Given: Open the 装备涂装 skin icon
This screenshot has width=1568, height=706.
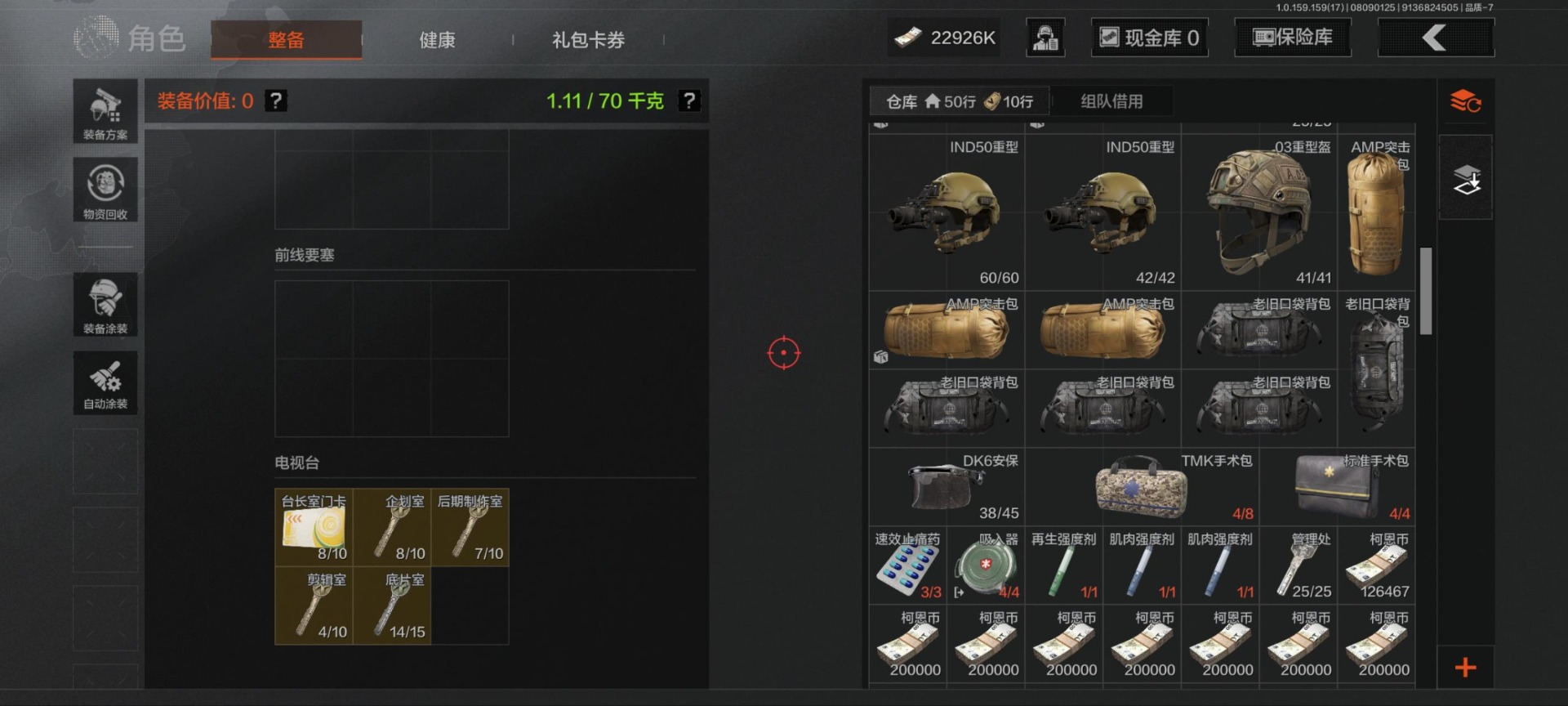Looking at the screenshot, I should (105, 305).
